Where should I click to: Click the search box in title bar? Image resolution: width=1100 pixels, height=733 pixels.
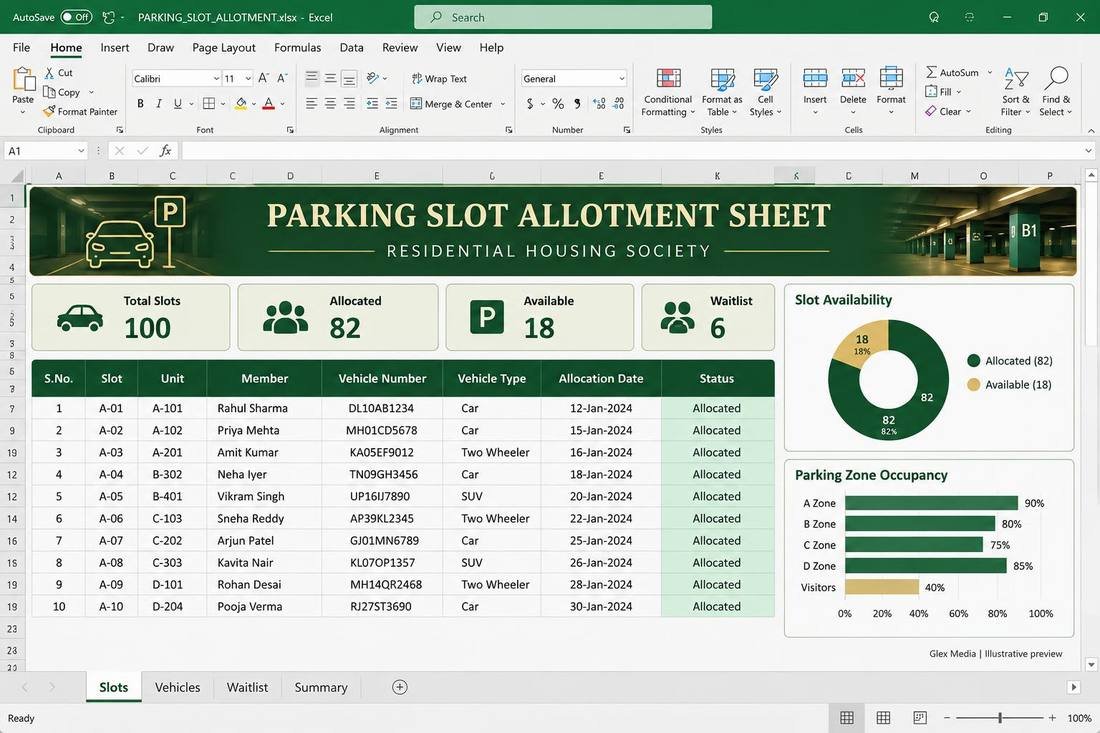click(x=563, y=17)
